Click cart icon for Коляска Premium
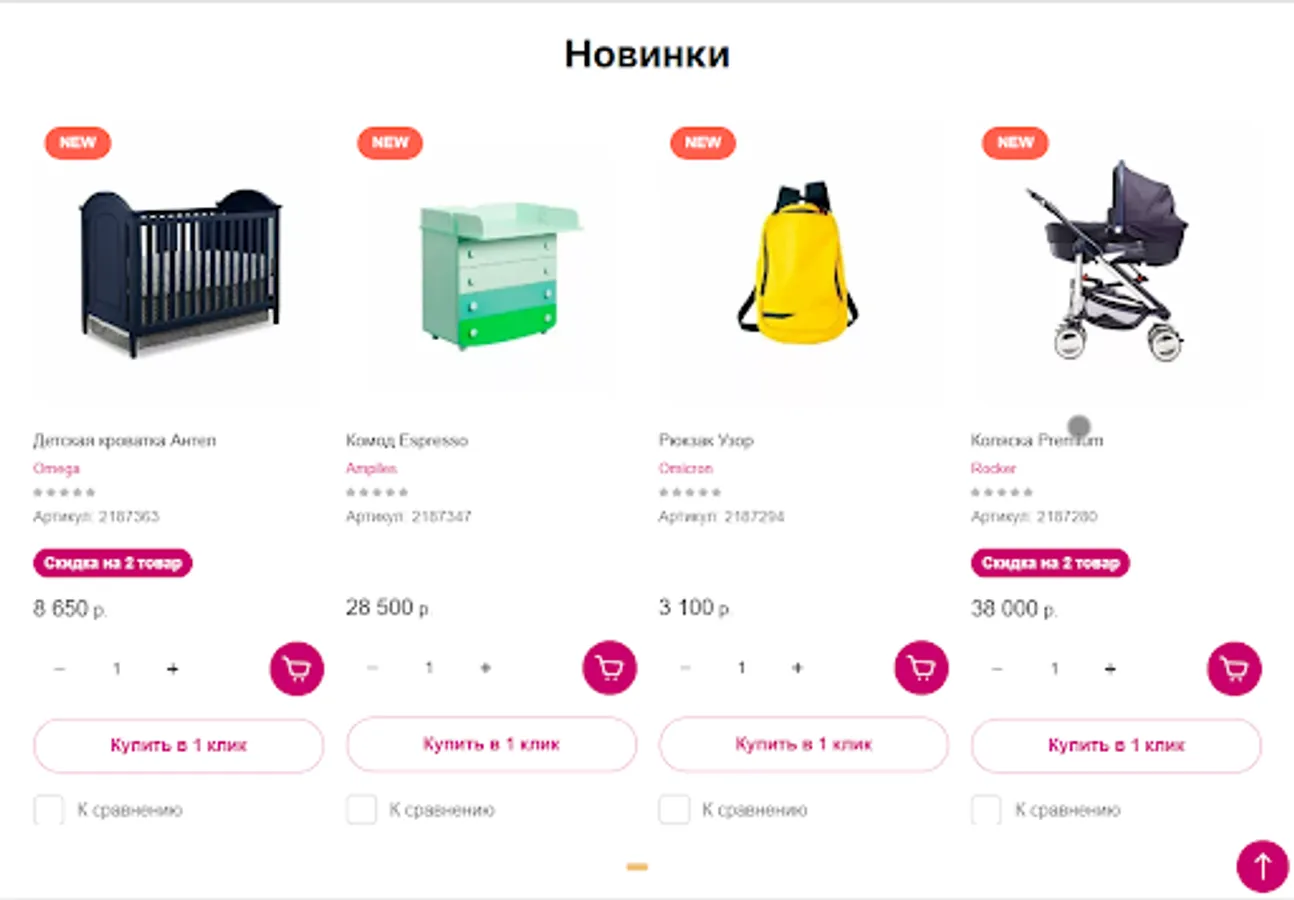Screen dimensions: 1294x900 pos(1235,668)
